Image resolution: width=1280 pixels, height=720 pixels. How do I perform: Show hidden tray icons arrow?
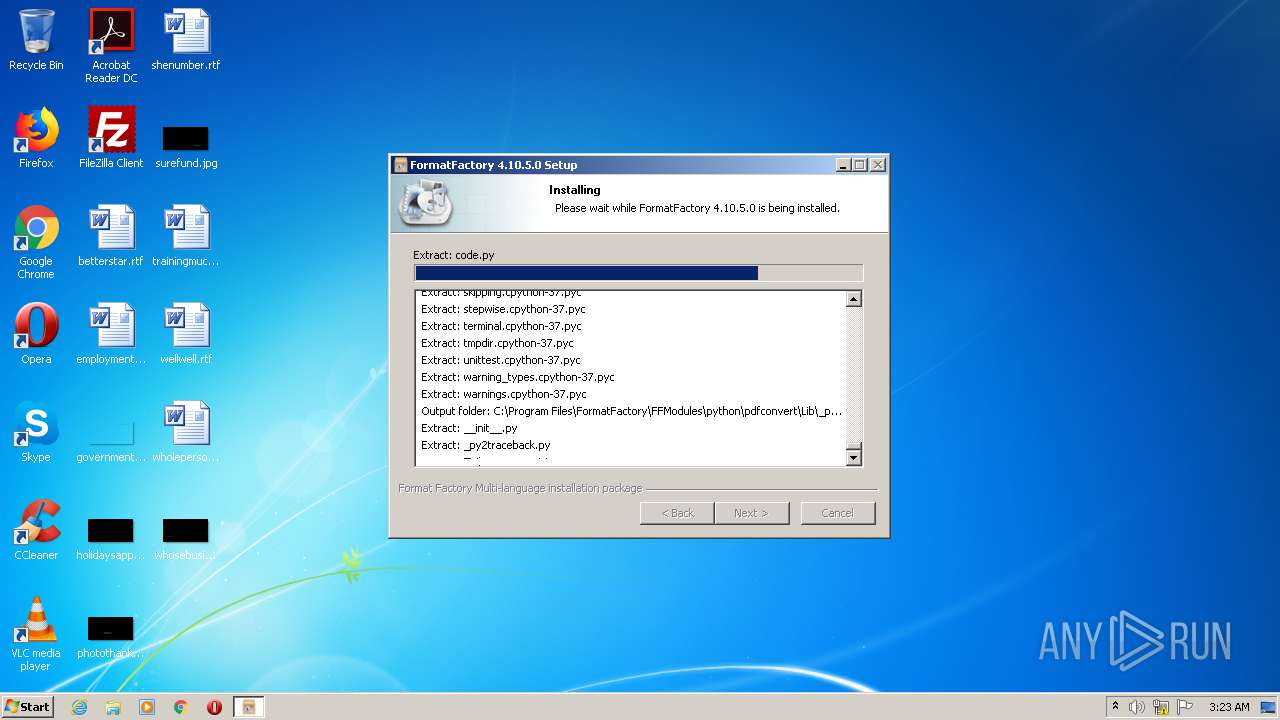point(1115,707)
